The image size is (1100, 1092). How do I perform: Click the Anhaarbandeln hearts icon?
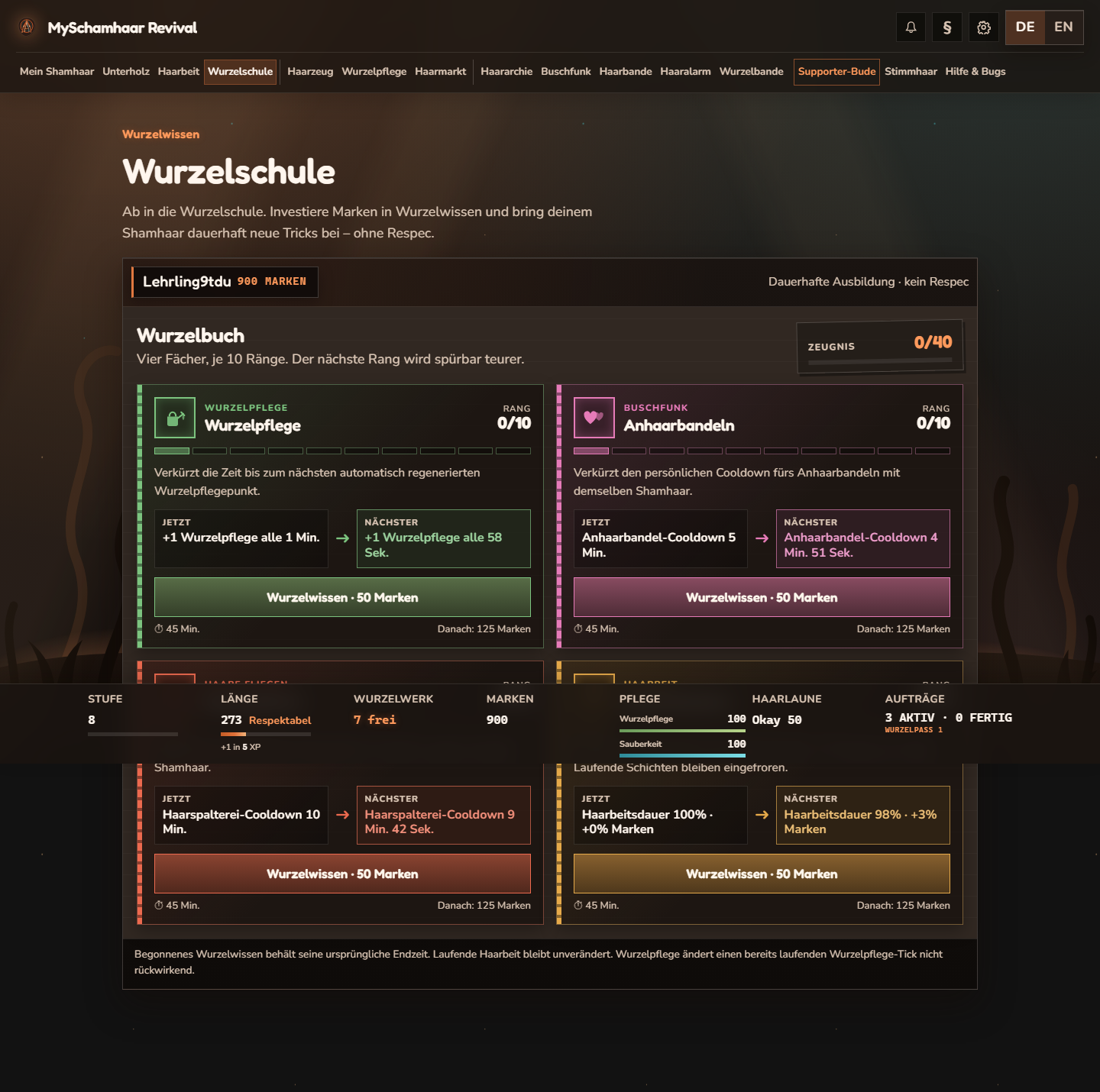[x=594, y=418]
